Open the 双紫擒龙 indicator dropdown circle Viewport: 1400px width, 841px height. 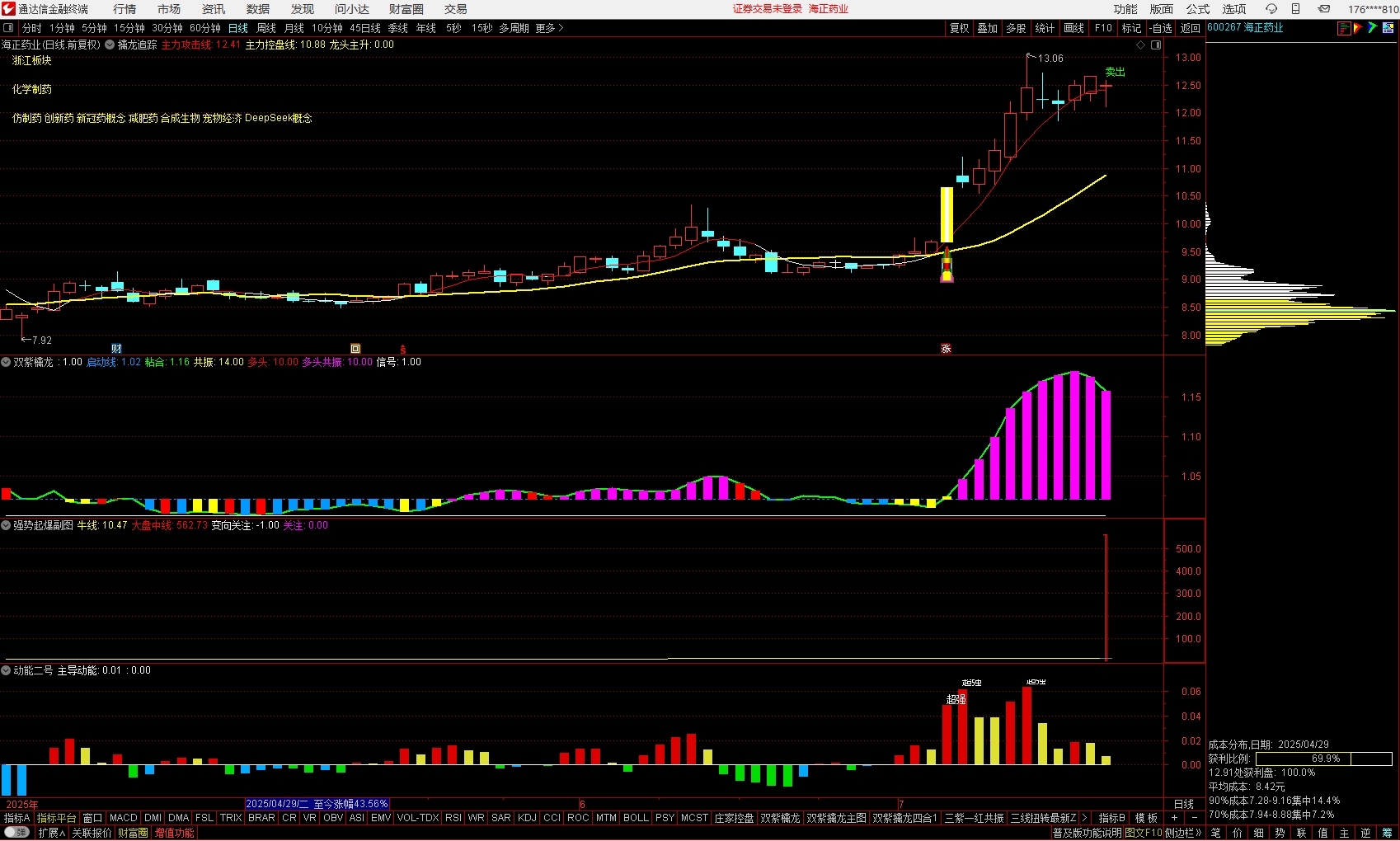coord(6,362)
